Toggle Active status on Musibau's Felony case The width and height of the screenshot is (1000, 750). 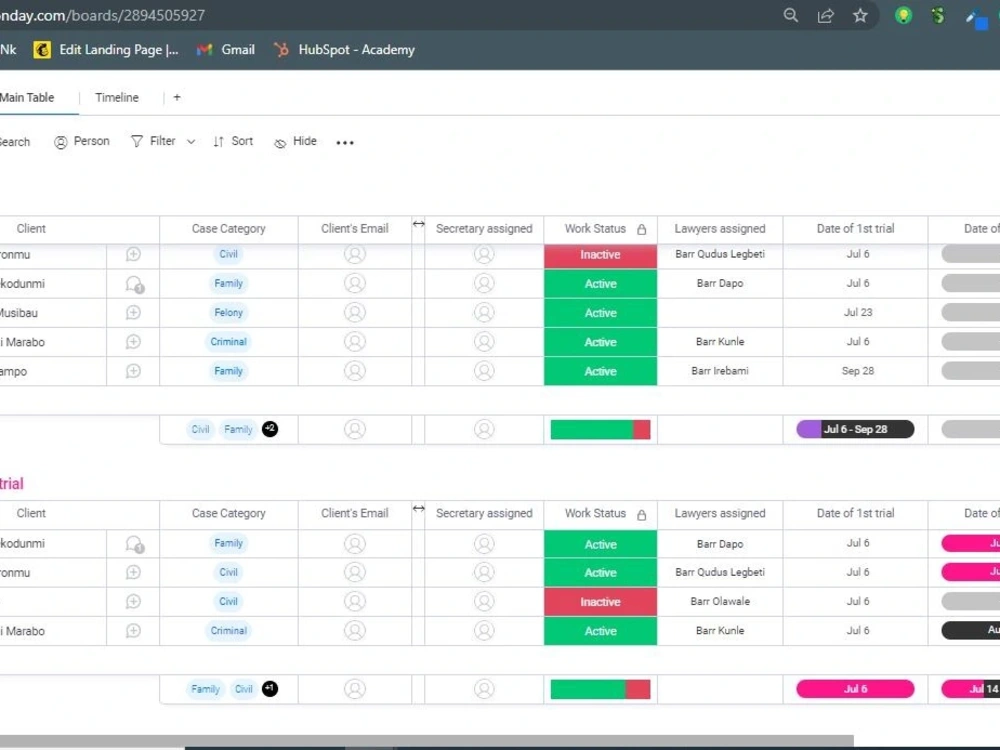(600, 312)
